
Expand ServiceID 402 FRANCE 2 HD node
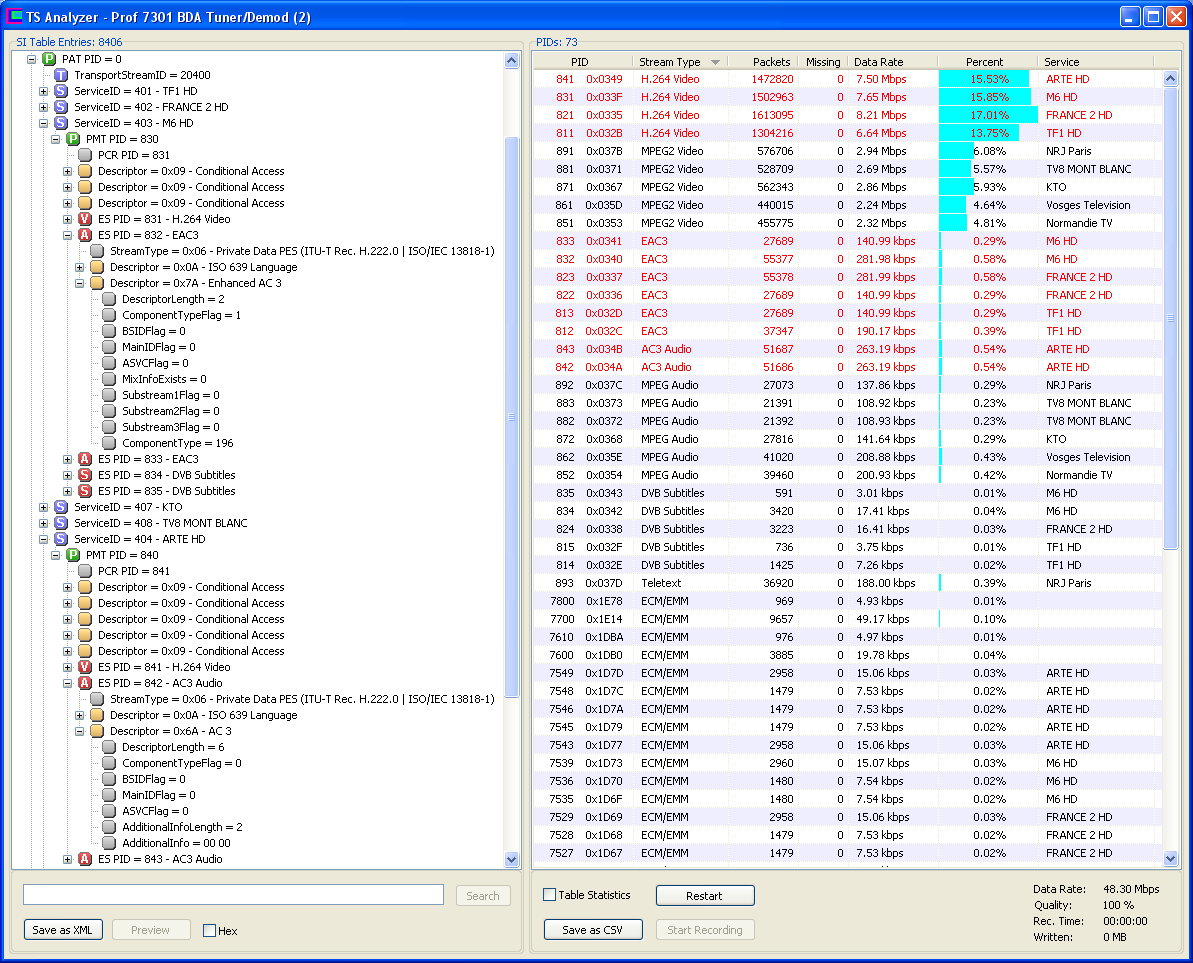coord(44,107)
